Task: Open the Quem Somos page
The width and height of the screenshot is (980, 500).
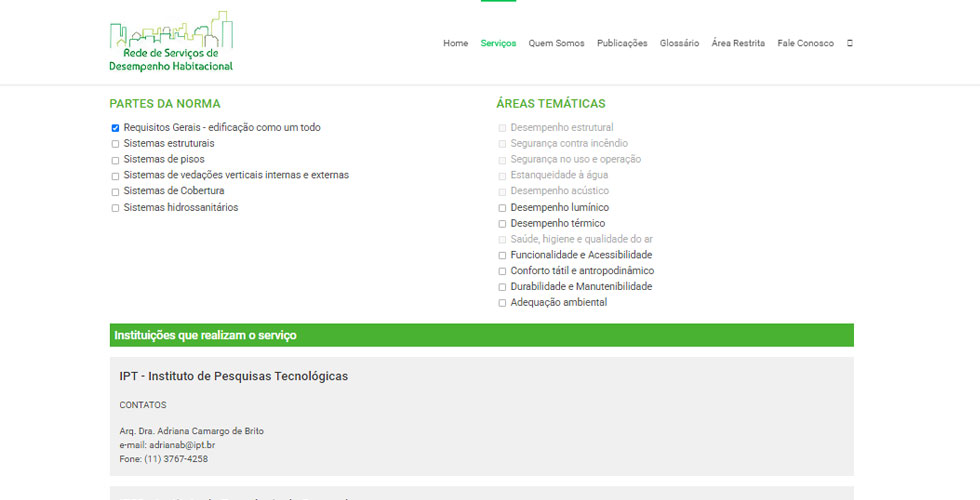Action: [x=556, y=43]
